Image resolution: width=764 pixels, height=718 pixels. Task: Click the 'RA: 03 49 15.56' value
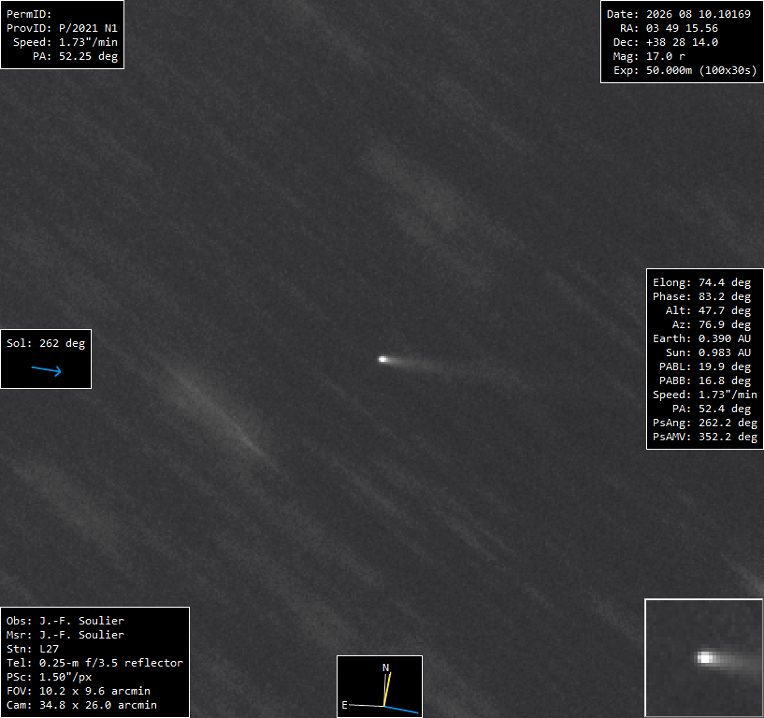(x=668, y=28)
